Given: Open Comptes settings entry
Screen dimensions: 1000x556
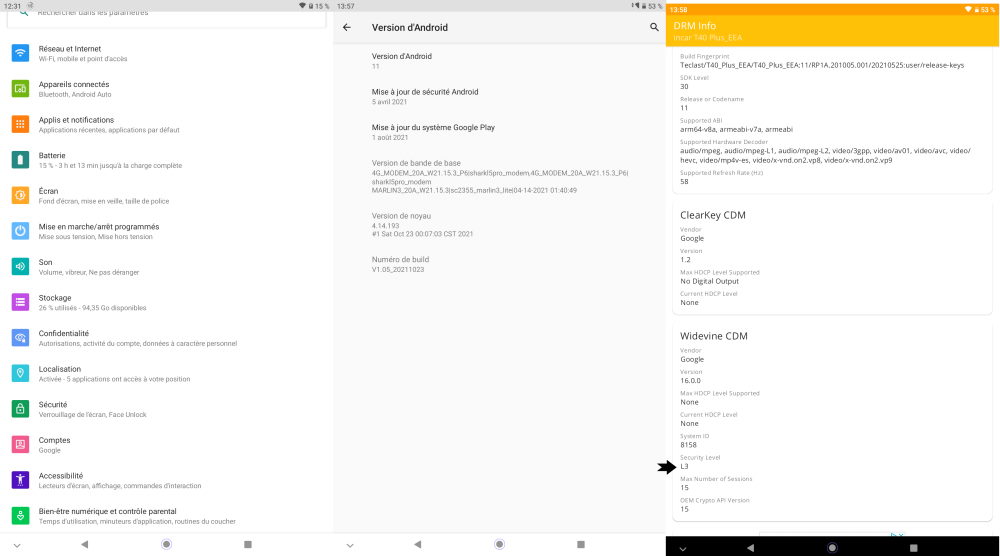Looking at the screenshot, I should 166,445.
